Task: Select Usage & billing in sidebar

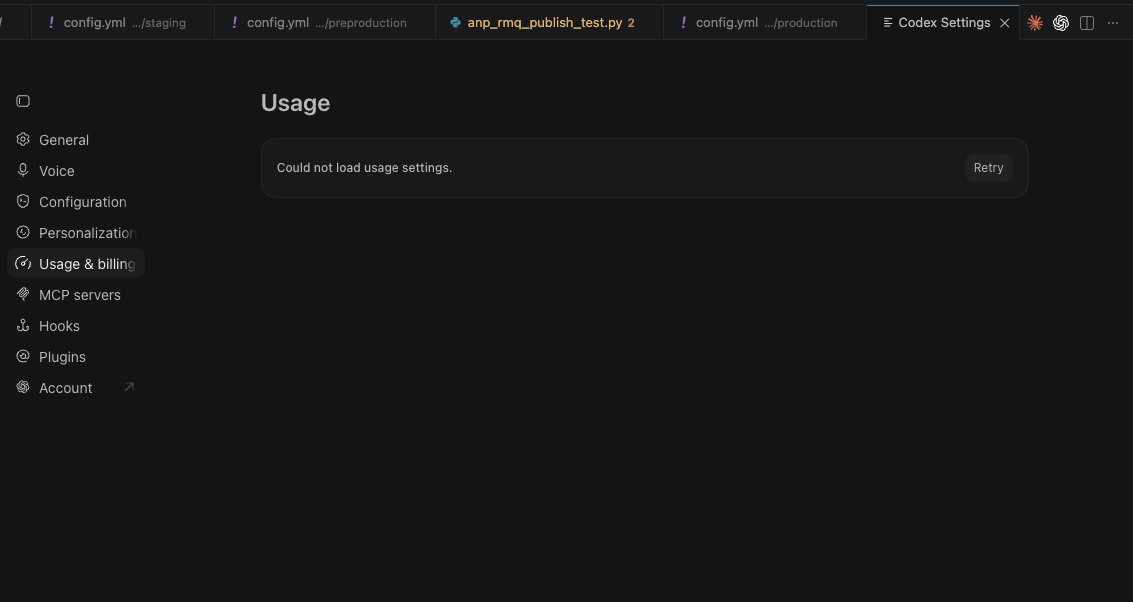Action: point(76,264)
